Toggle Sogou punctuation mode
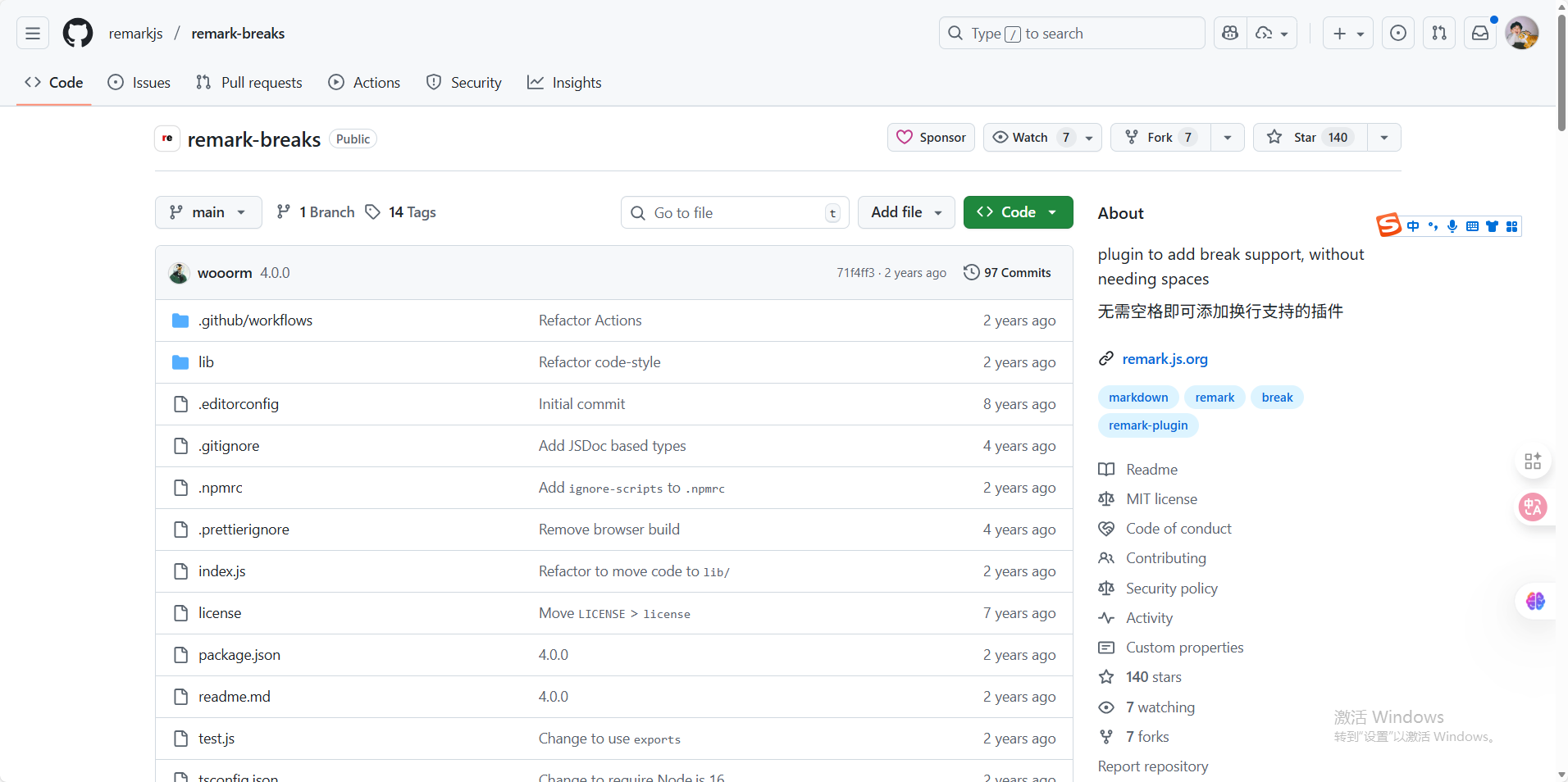Image resolution: width=1568 pixels, height=782 pixels. pos(1433,226)
